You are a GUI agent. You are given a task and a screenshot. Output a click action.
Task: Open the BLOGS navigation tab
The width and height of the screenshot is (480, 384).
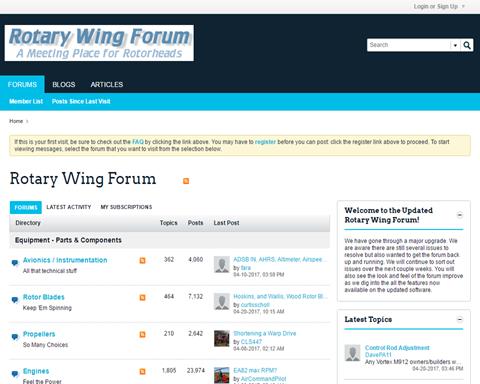(64, 84)
